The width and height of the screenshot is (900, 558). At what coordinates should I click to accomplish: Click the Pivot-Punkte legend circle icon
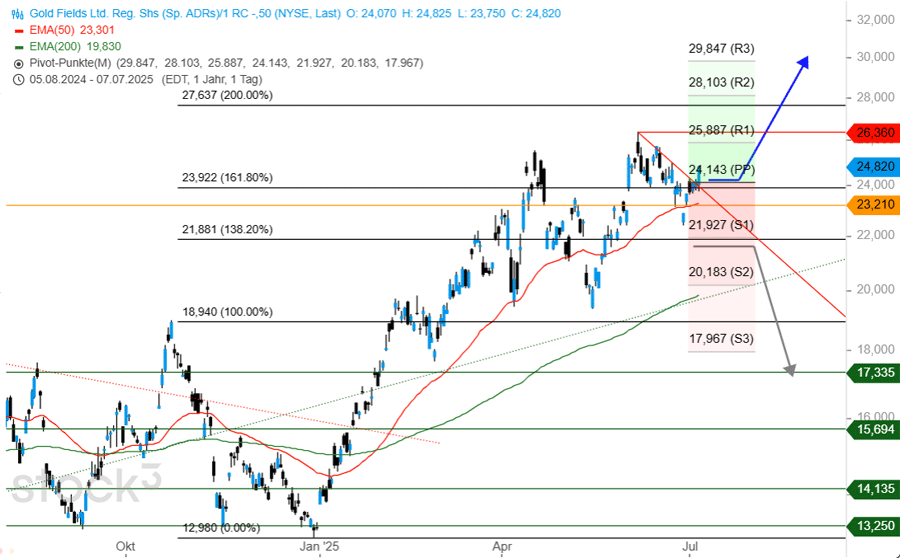[x=18, y=64]
